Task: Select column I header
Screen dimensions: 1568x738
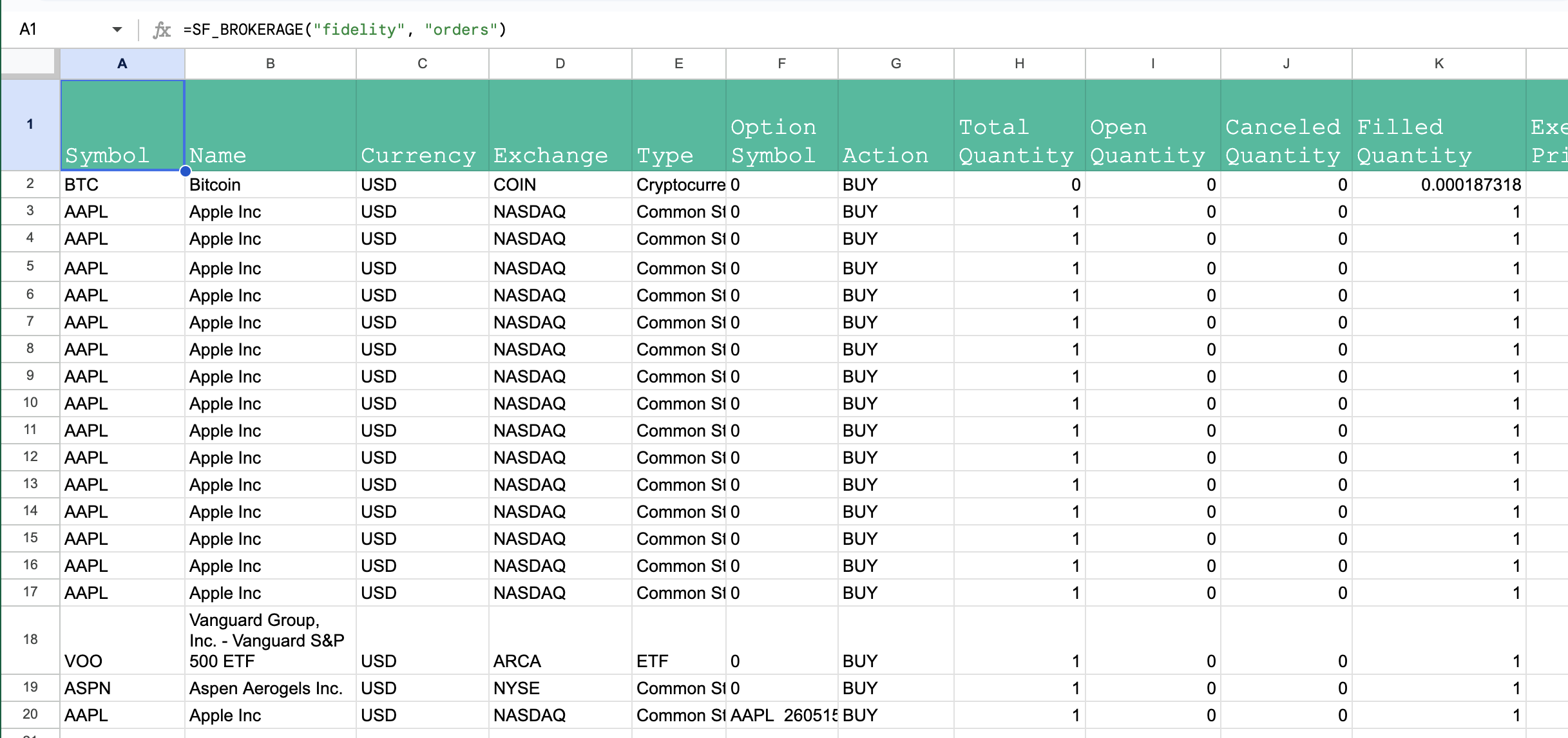Action: 1153,64
